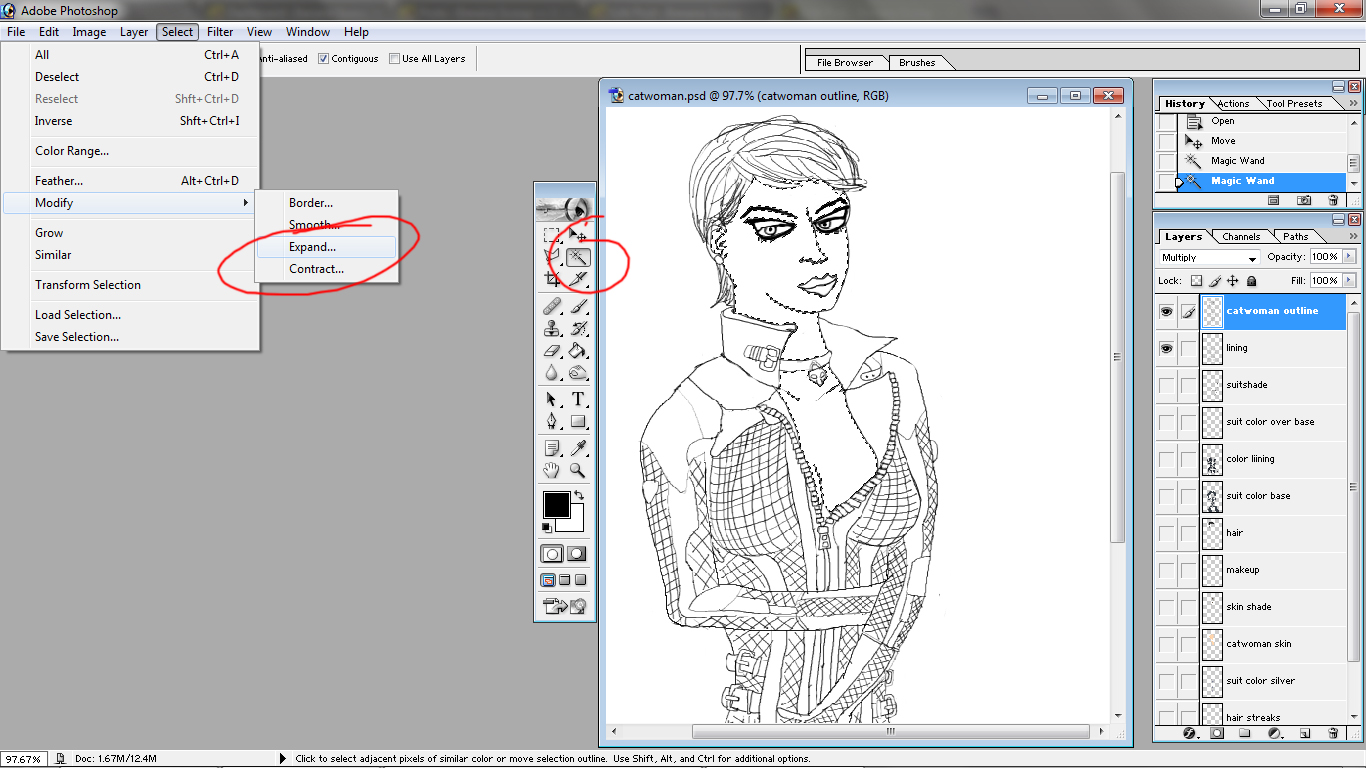The image size is (1366, 768).
Task: Switch to the Channels tab
Action: pos(1240,237)
